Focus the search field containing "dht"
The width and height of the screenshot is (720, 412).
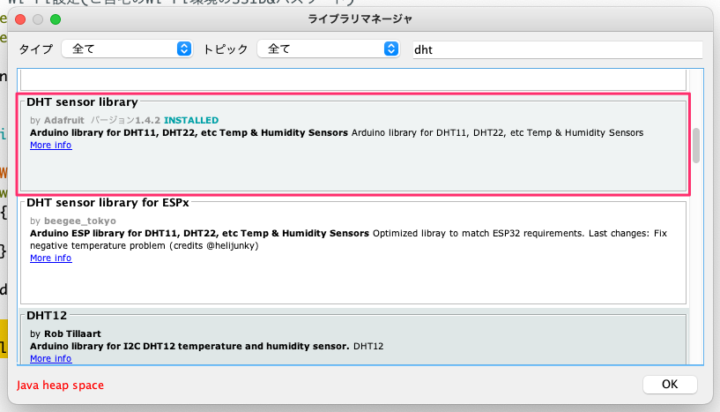[x=560, y=48]
